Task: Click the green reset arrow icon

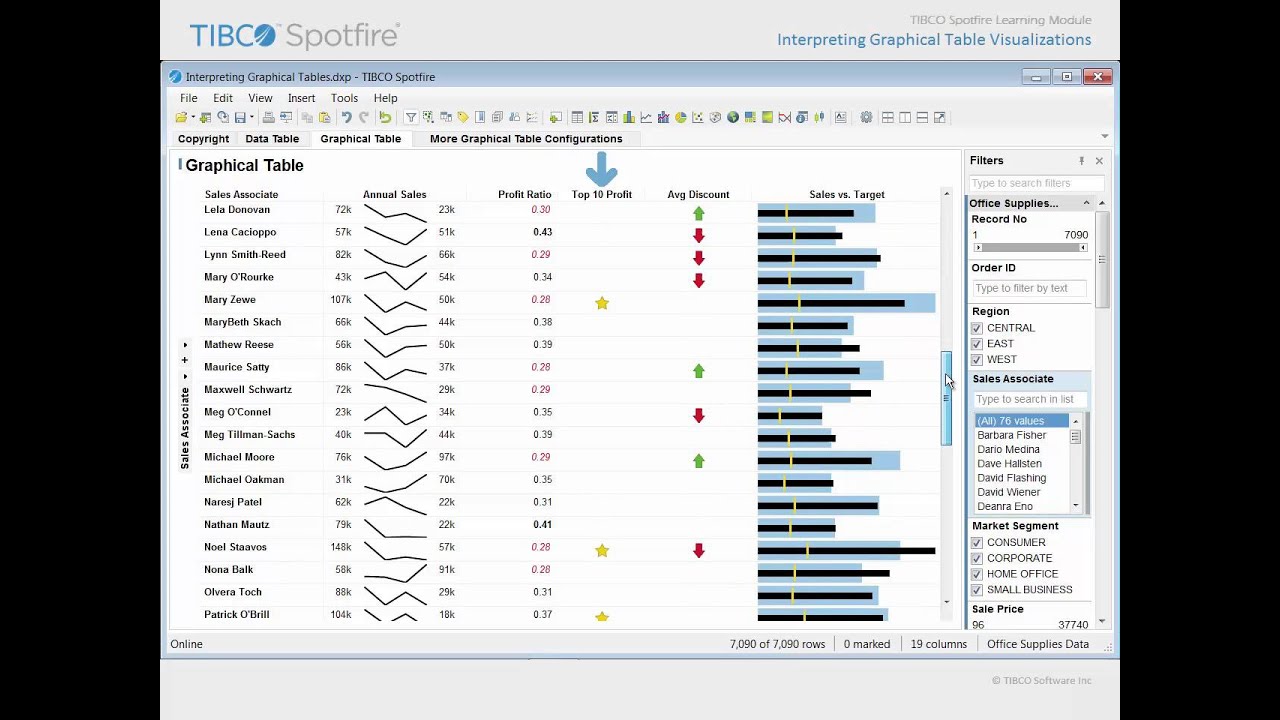Action: pyautogui.click(x=385, y=117)
